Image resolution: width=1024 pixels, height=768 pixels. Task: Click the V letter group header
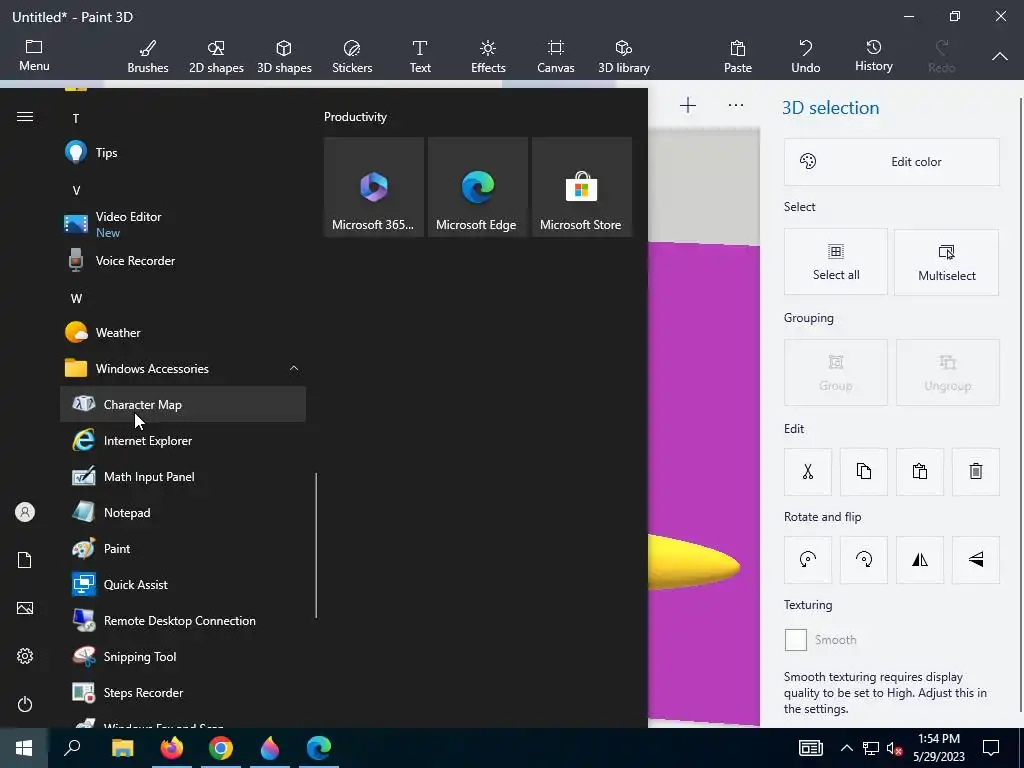(x=76, y=191)
